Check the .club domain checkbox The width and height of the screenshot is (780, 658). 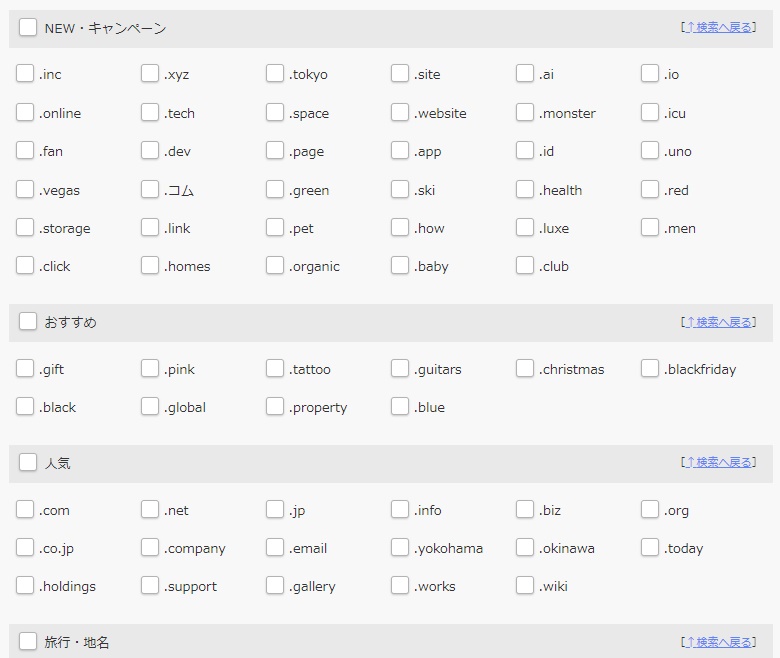pyautogui.click(x=525, y=266)
